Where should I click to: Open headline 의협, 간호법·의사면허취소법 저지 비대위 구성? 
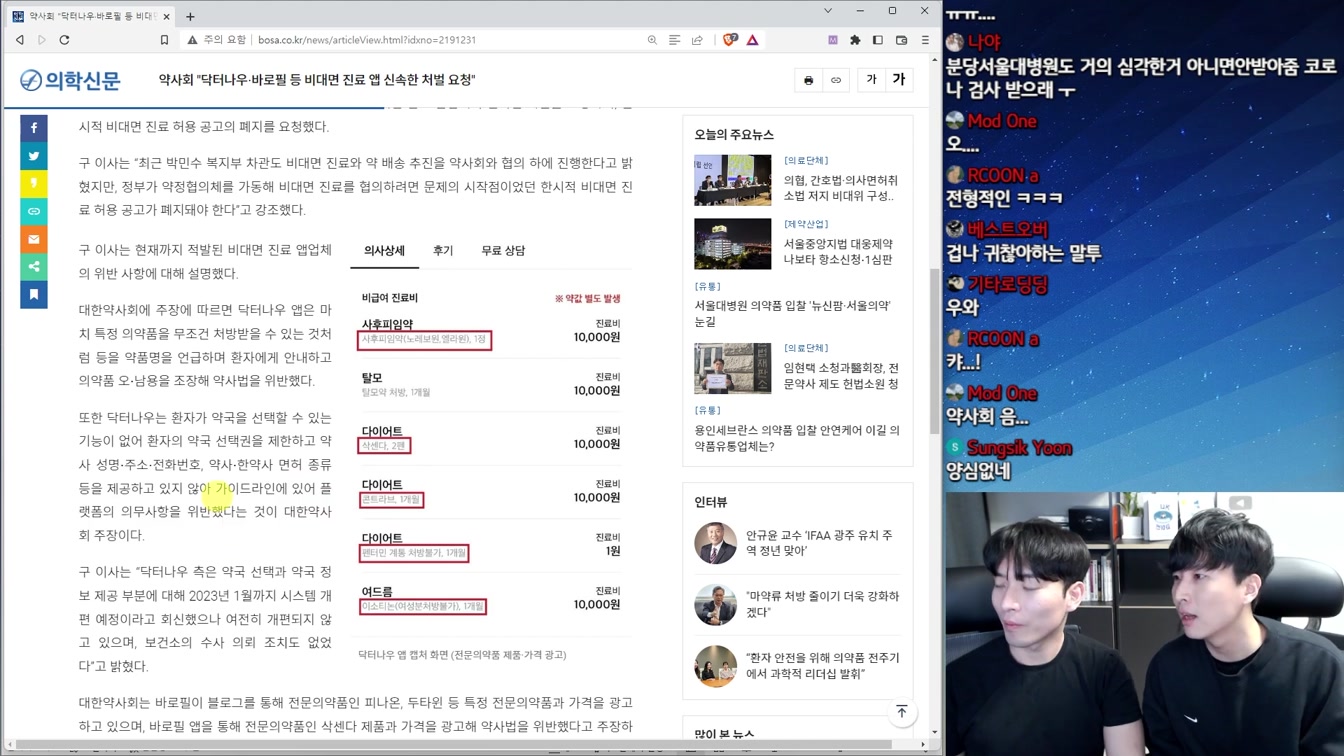840,188
